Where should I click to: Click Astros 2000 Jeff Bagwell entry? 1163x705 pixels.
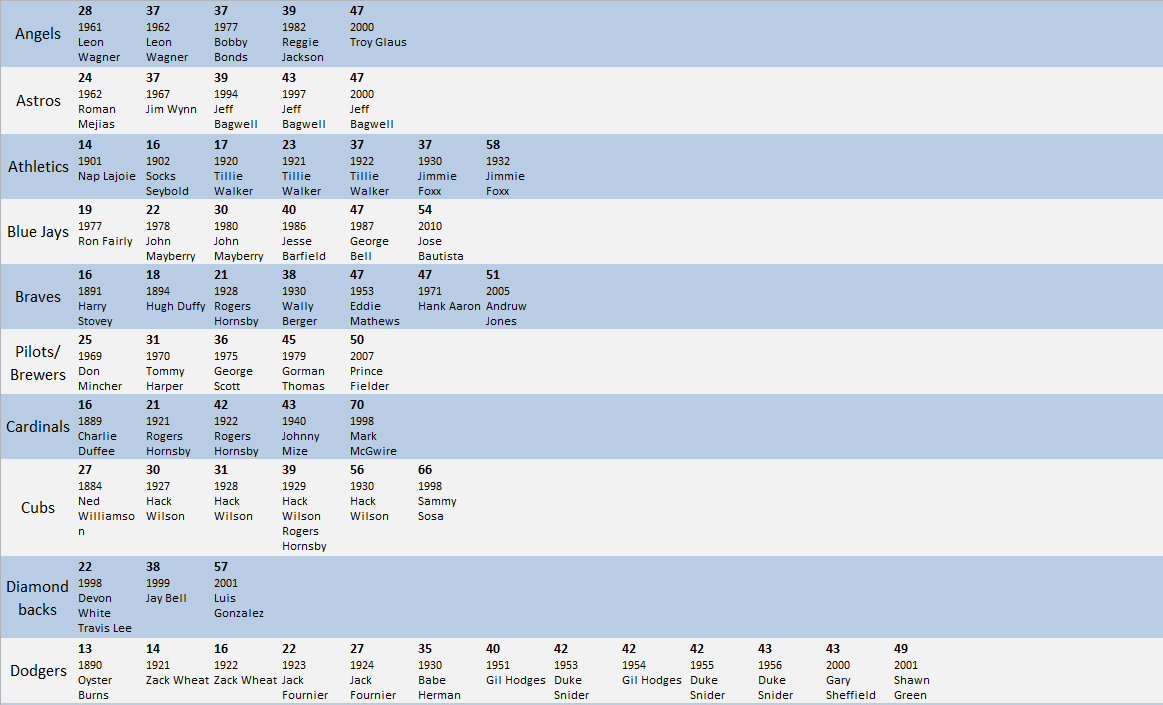click(372, 101)
